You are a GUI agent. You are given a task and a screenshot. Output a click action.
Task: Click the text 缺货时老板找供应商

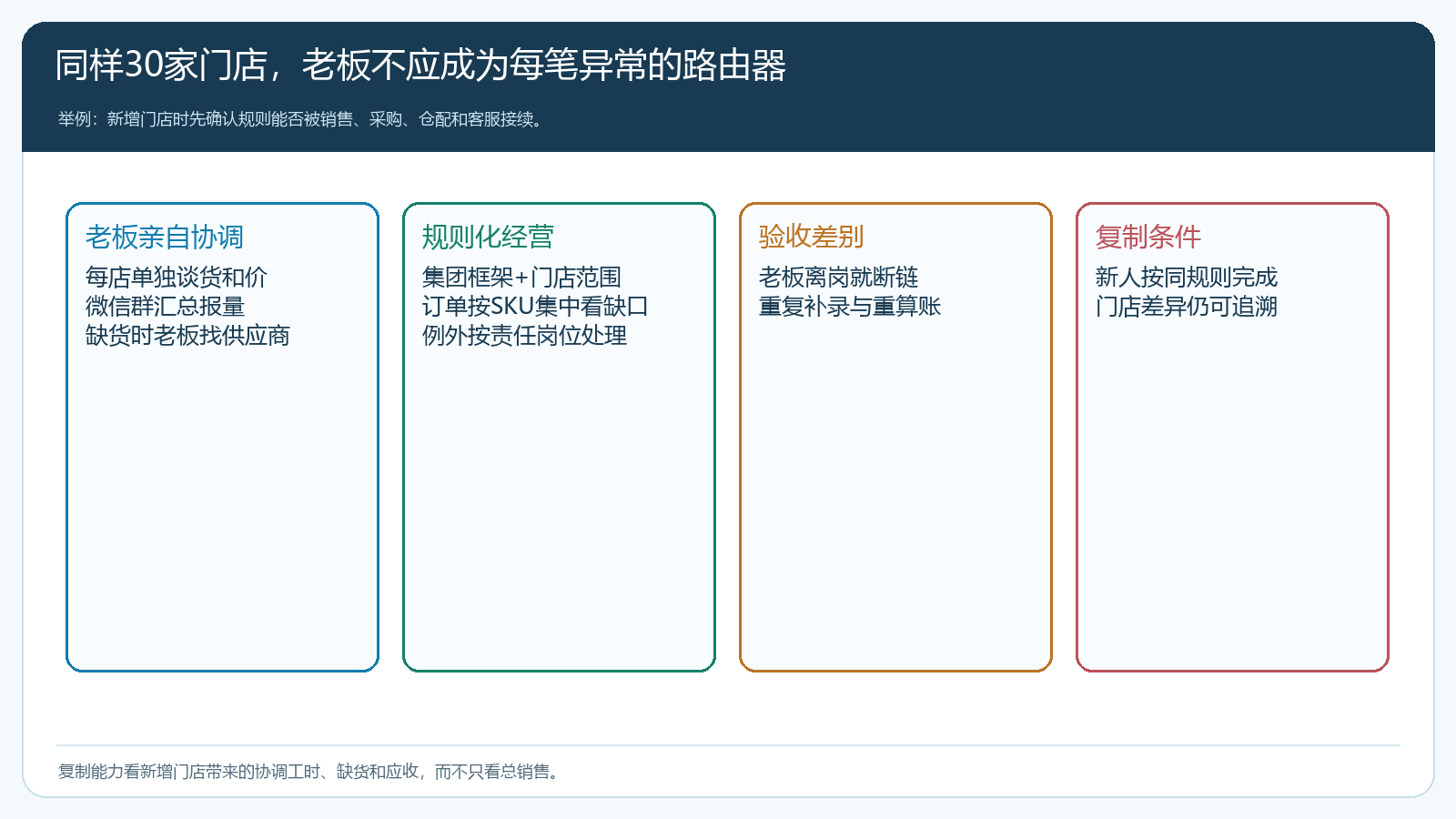187,335
